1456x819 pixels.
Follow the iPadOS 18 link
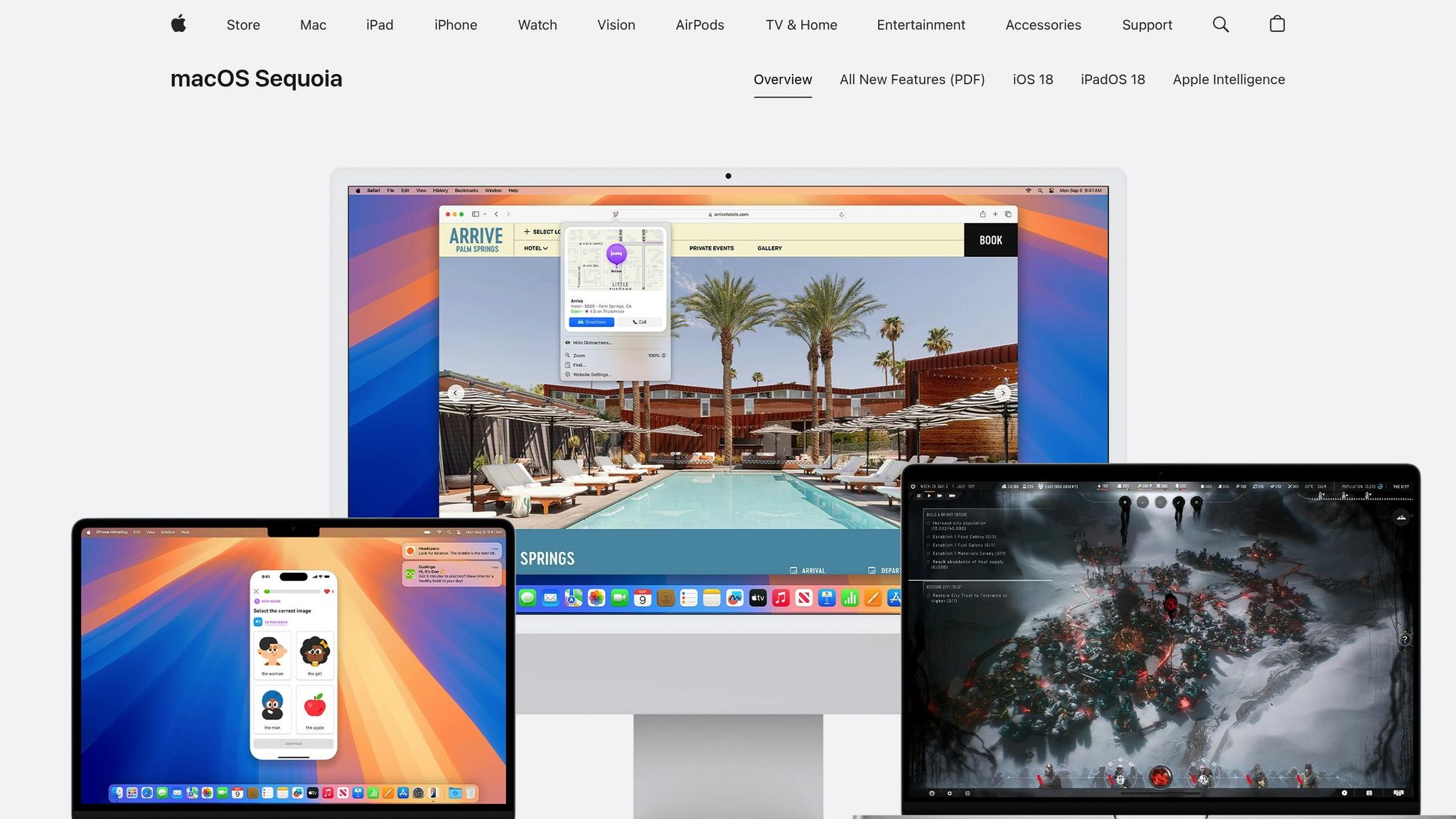(x=1113, y=80)
